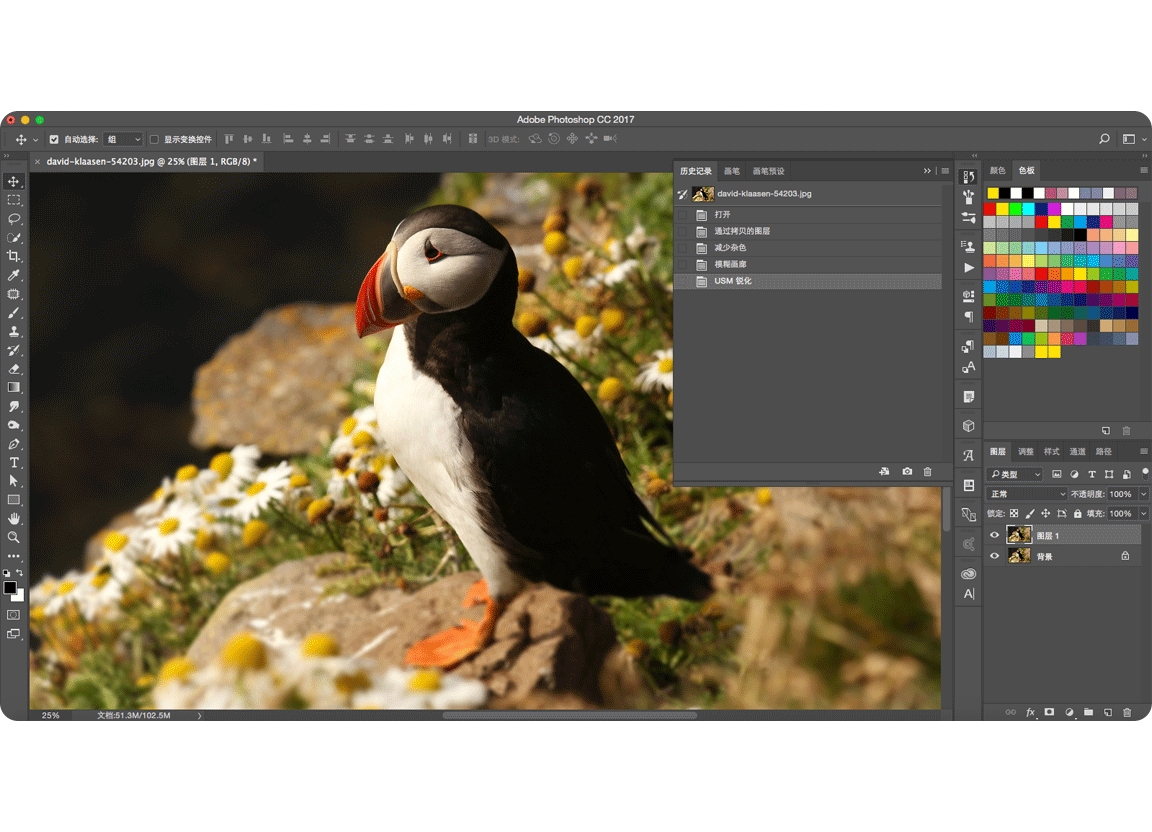
Task: Pick the Eyedropper tool
Action: click(x=14, y=275)
